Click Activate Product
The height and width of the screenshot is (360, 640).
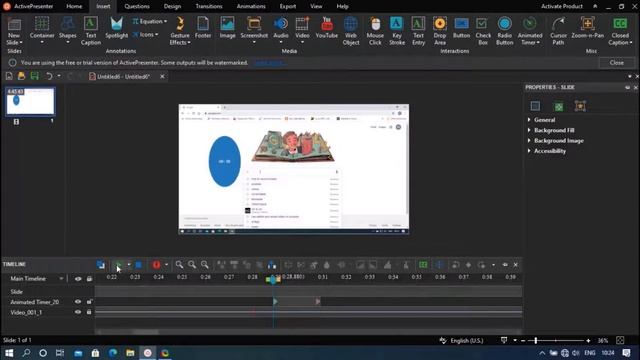pyautogui.click(x=562, y=6)
